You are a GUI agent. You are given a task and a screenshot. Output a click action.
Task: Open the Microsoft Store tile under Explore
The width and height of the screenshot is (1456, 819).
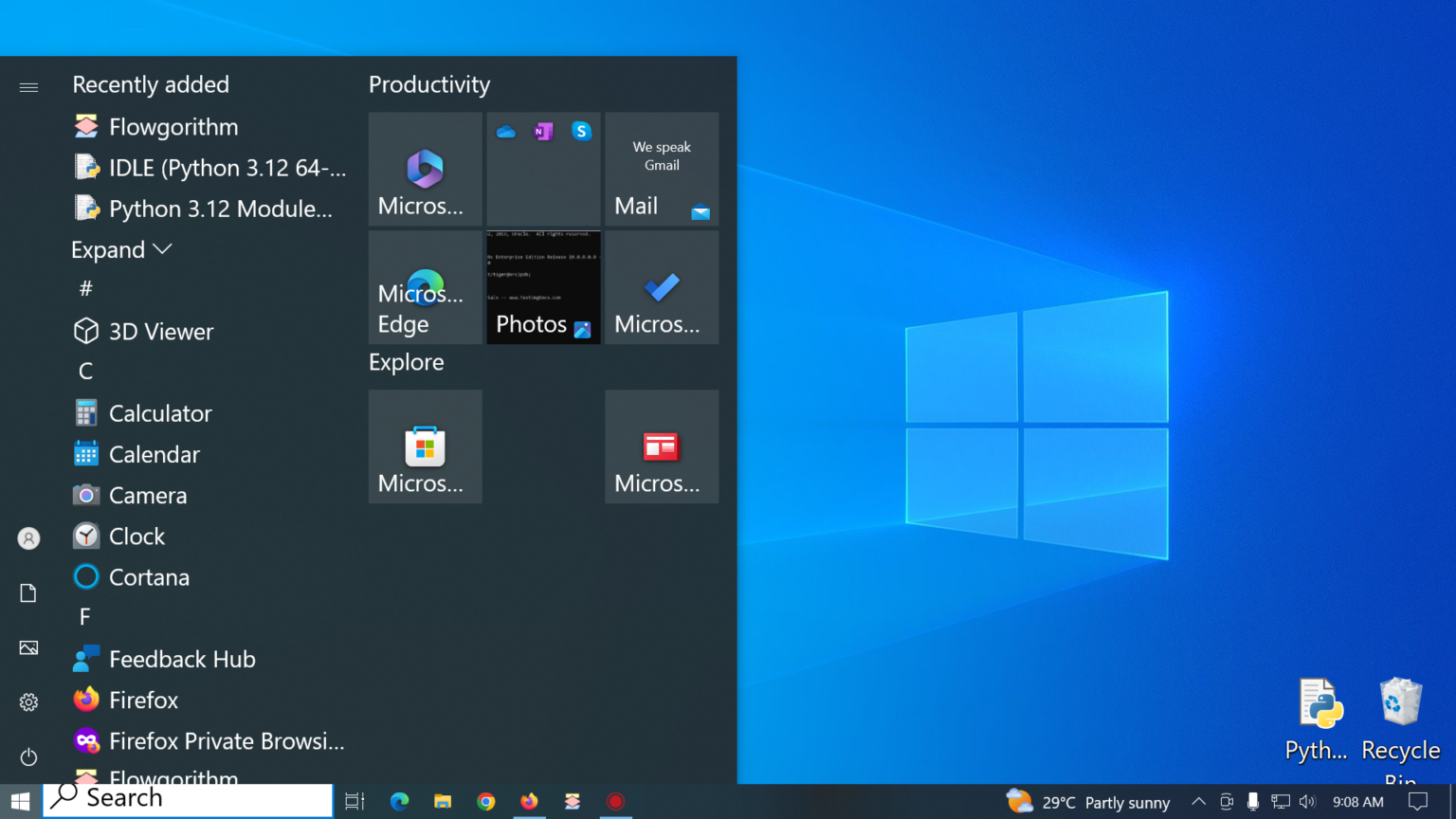425,446
